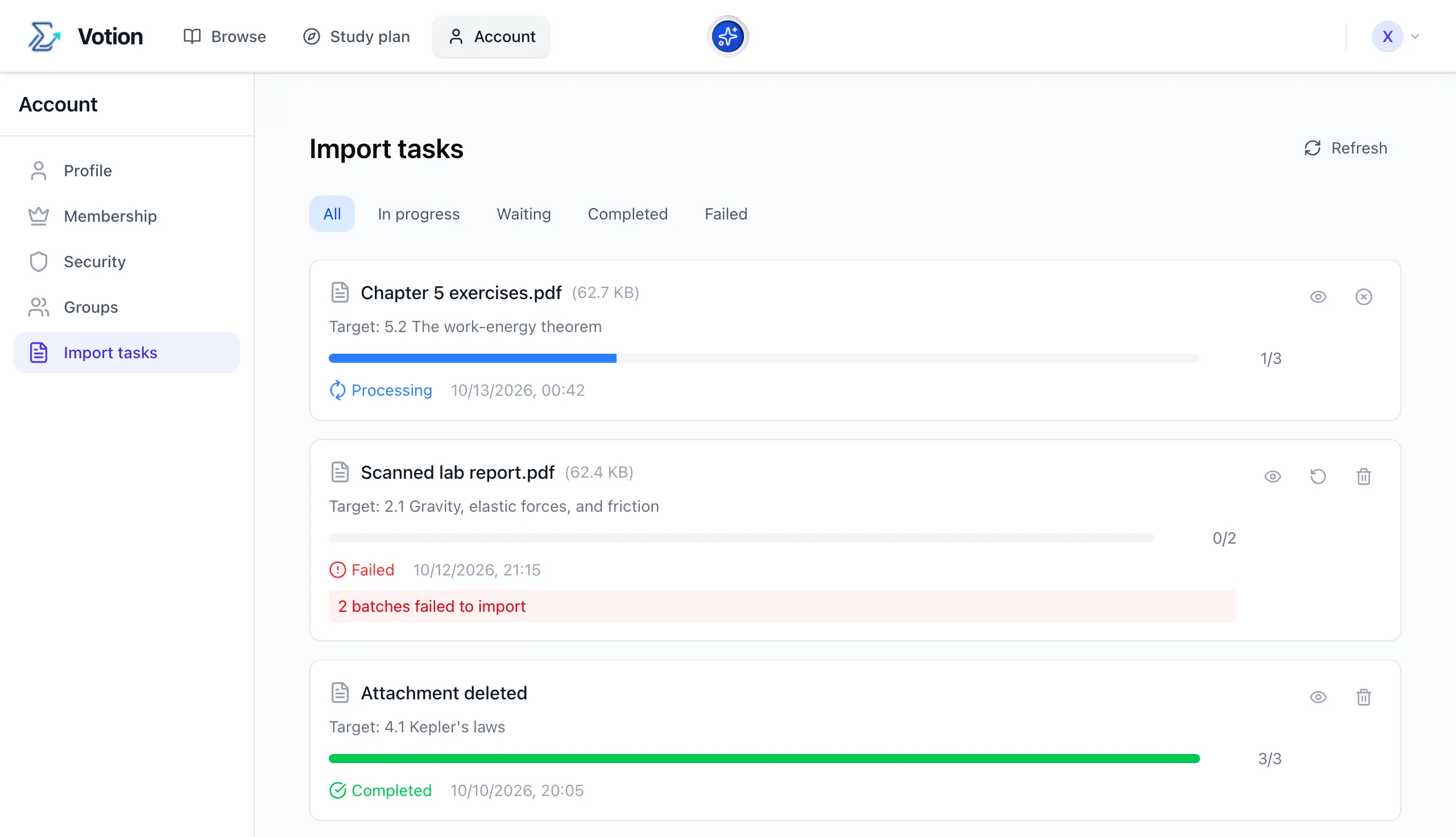Switch to In progress filter tab
Viewport: 1456px width, 837px height.
pos(419,214)
